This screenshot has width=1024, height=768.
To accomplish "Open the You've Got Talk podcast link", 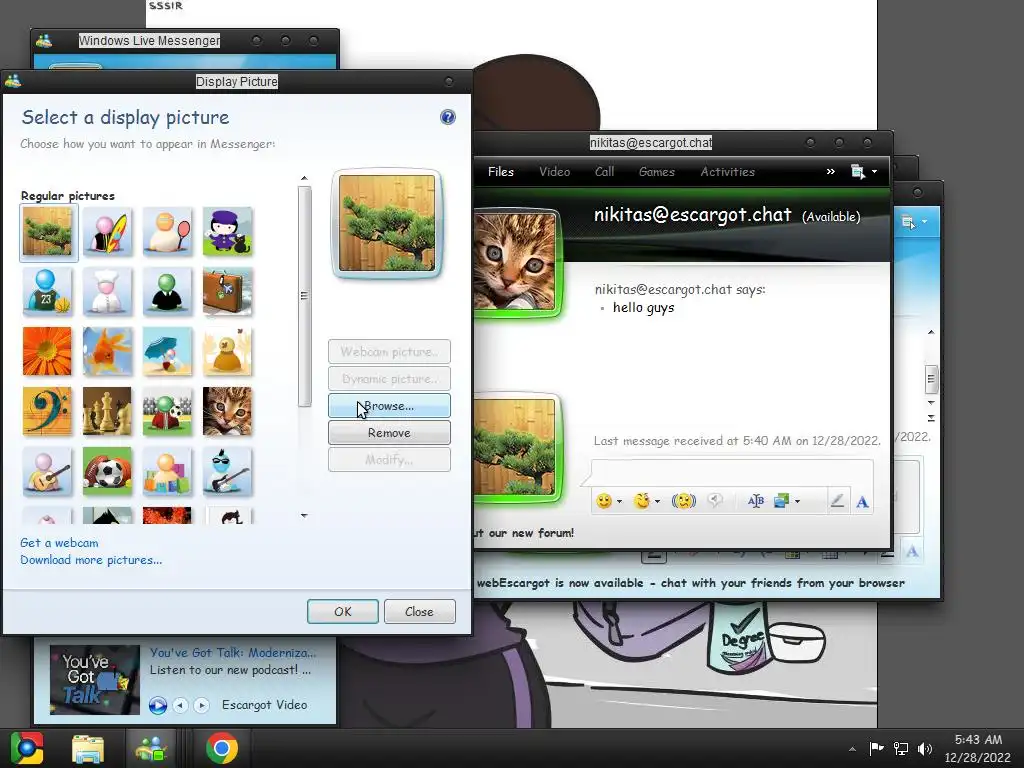I will (x=232, y=652).
